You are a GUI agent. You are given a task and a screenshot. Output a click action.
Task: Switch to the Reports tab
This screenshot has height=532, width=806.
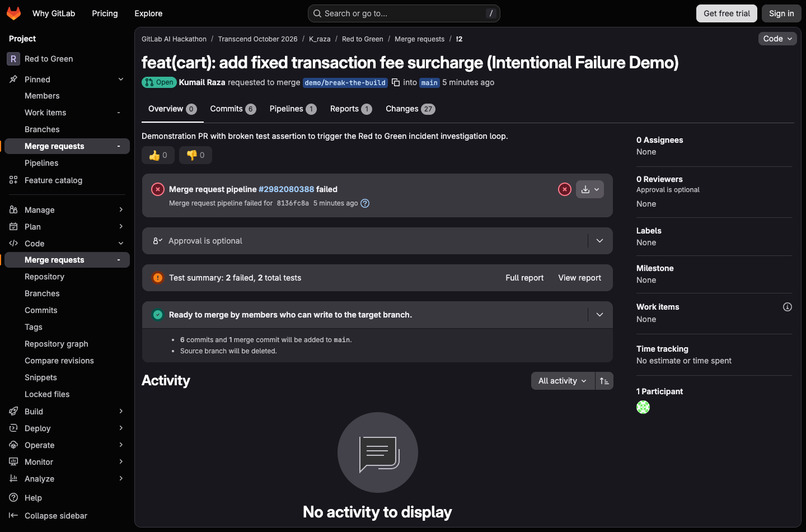(x=351, y=109)
